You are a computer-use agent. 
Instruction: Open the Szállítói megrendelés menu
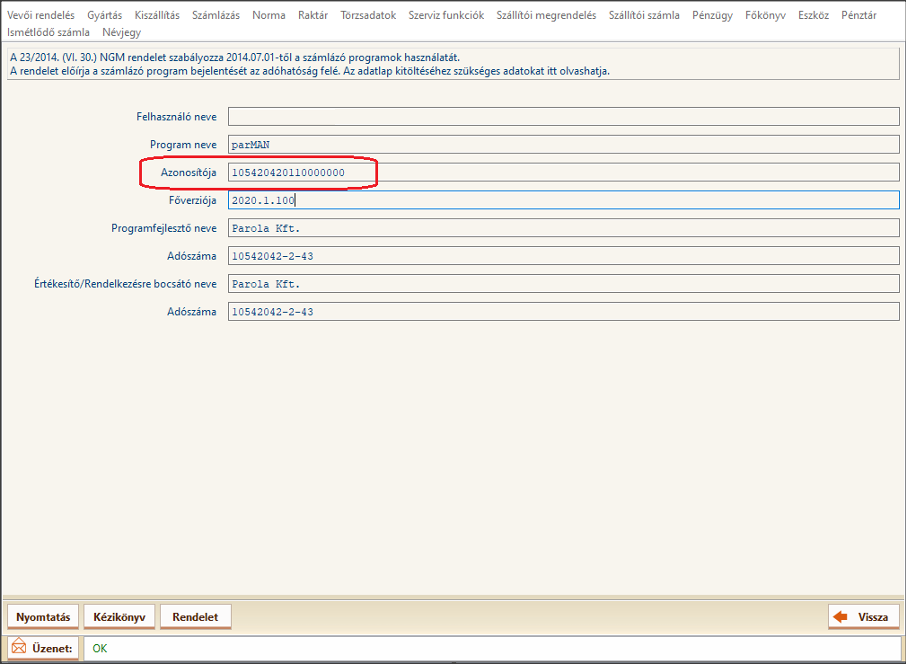(546, 16)
